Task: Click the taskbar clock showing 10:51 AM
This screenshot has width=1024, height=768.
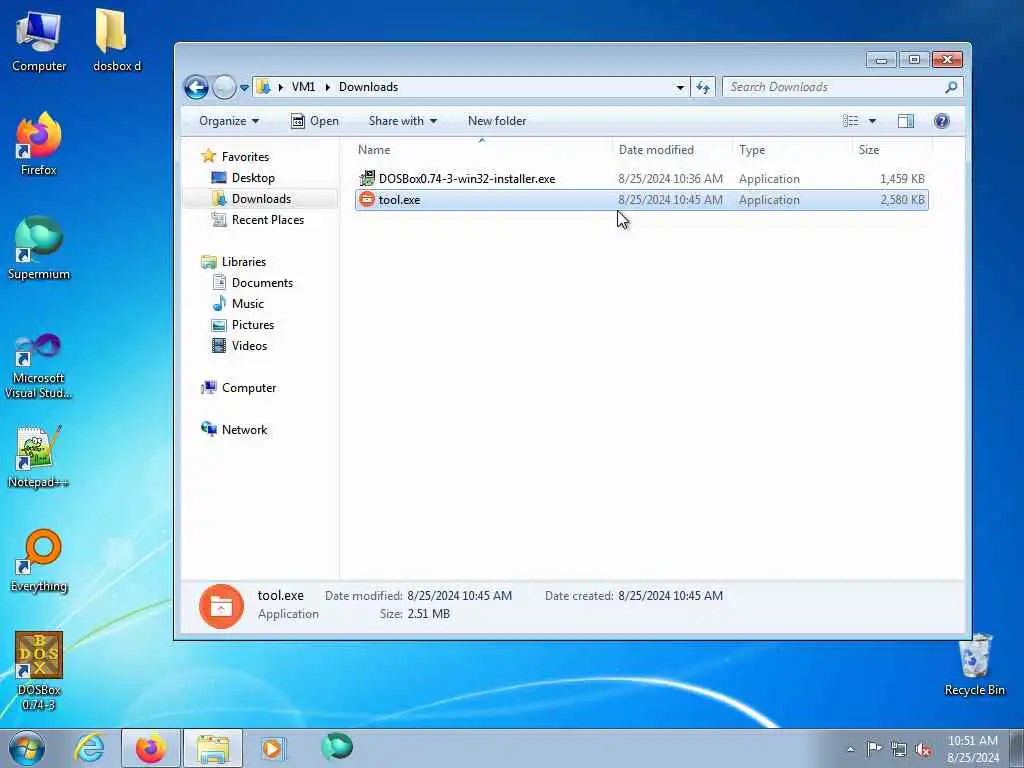Action: click(x=973, y=749)
